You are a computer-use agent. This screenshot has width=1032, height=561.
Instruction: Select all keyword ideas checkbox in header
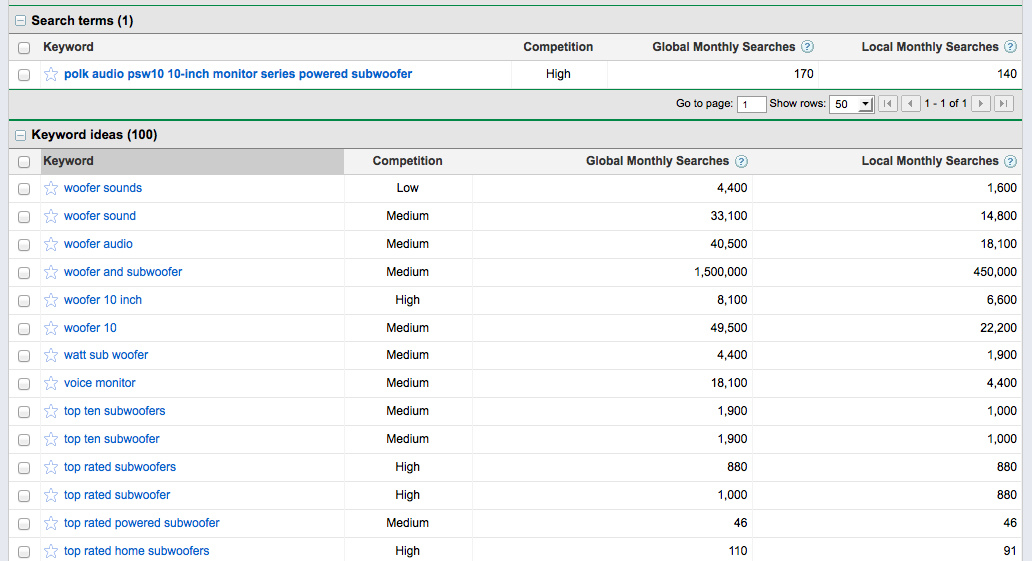24,162
